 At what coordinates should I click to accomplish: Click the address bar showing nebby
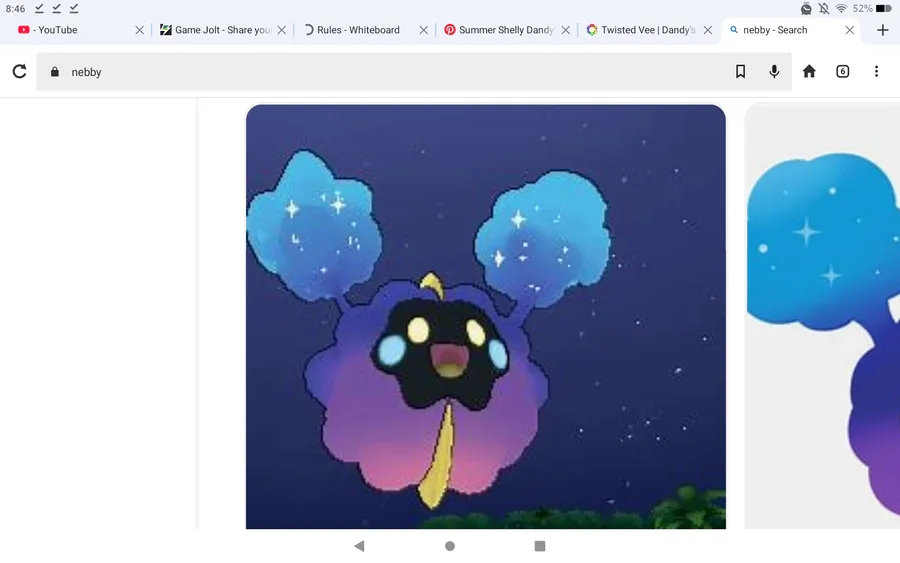point(414,72)
